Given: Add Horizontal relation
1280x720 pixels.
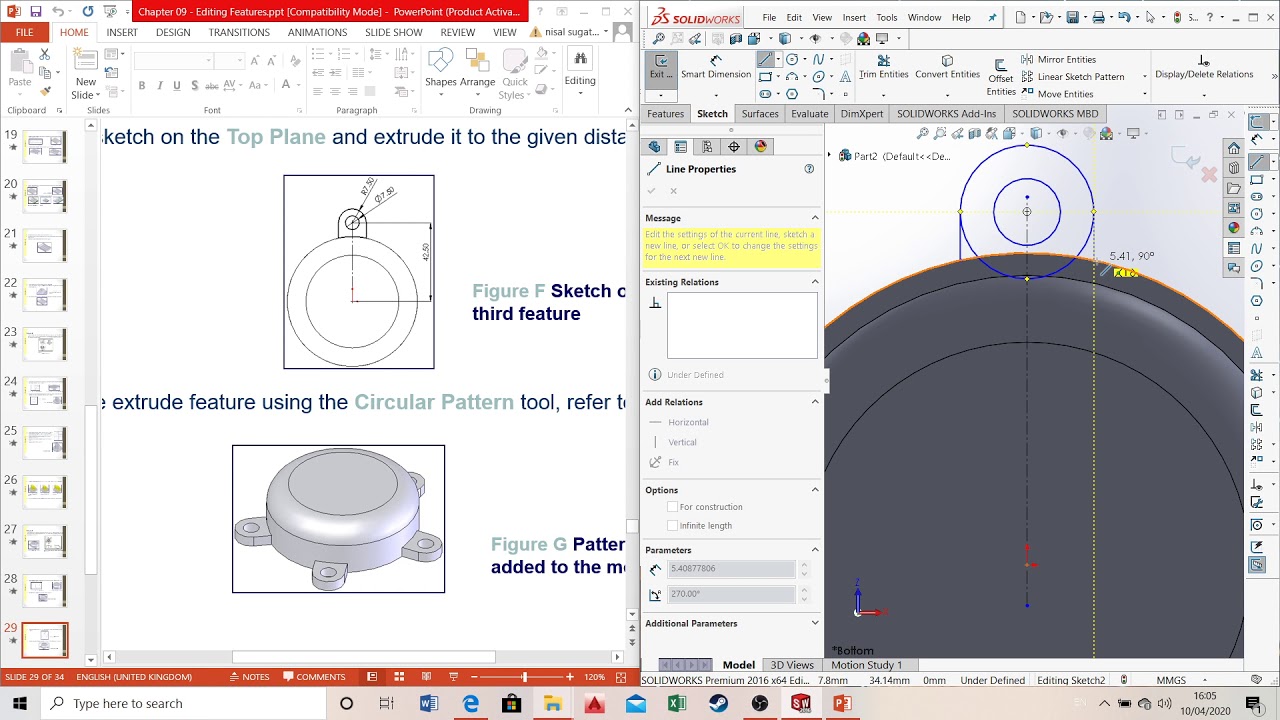Looking at the screenshot, I should coord(679,423).
